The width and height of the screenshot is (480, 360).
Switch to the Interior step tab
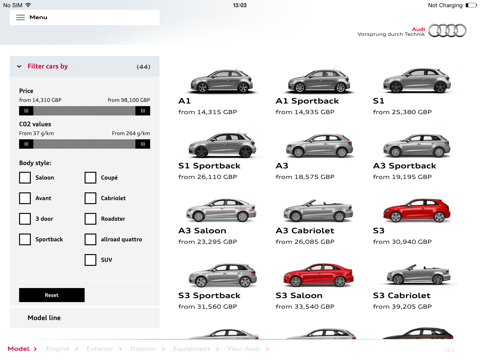[147, 349]
